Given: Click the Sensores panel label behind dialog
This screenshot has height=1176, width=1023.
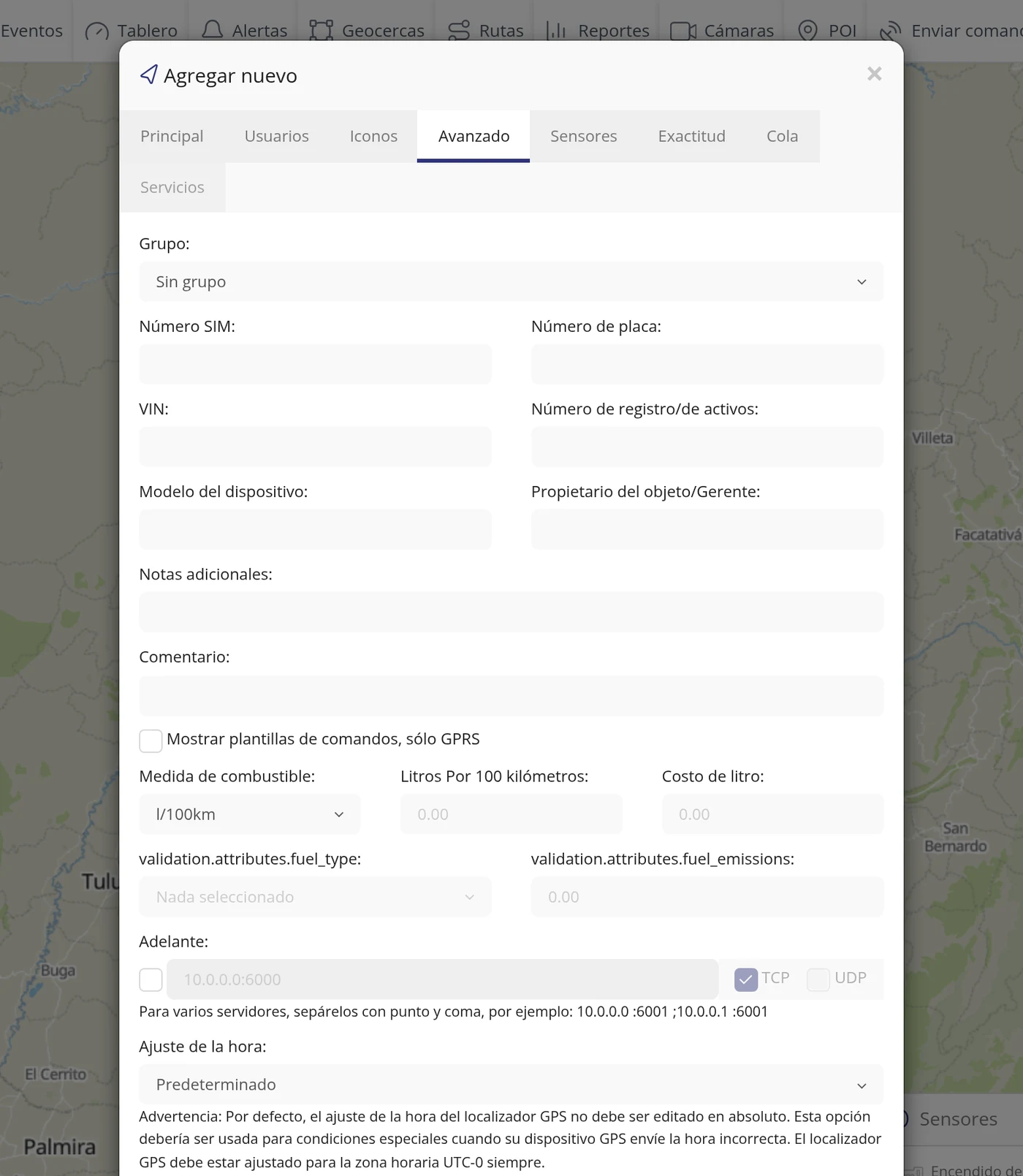Looking at the screenshot, I should pyautogui.click(x=958, y=1119).
